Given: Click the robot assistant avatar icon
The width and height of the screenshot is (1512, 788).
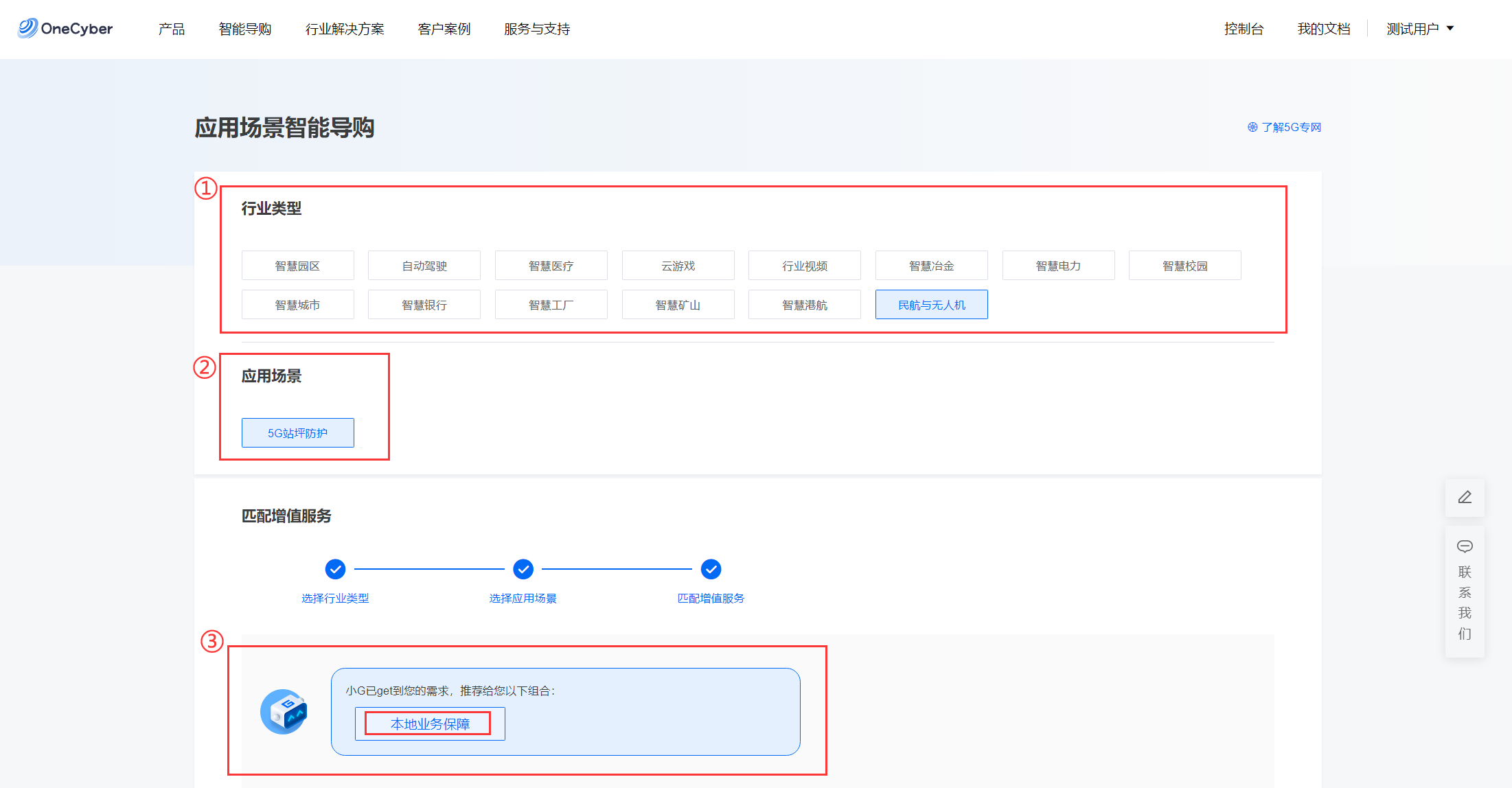Looking at the screenshot, I should tap(284, 712).
